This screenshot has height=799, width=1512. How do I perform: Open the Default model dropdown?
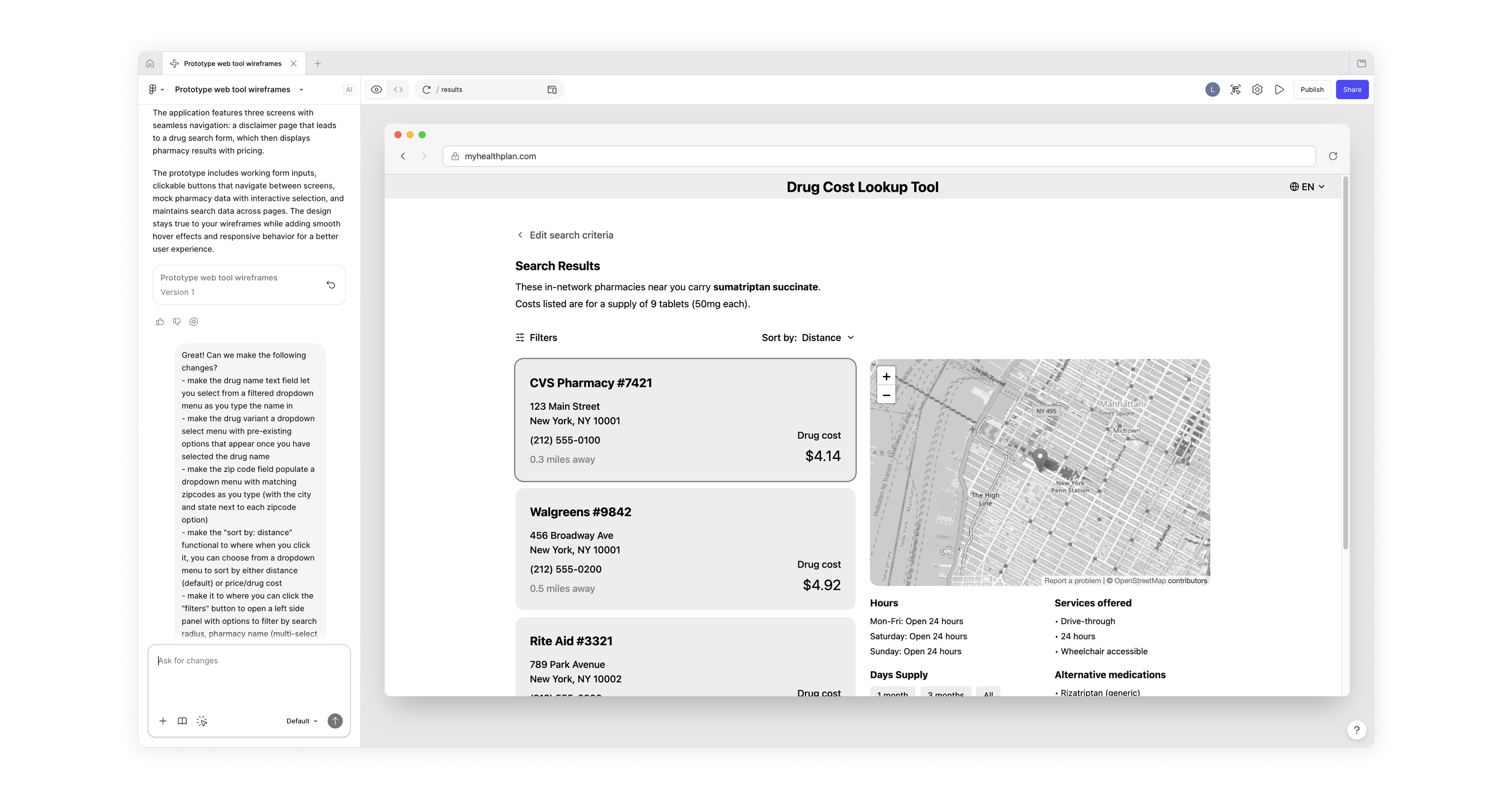302,721
